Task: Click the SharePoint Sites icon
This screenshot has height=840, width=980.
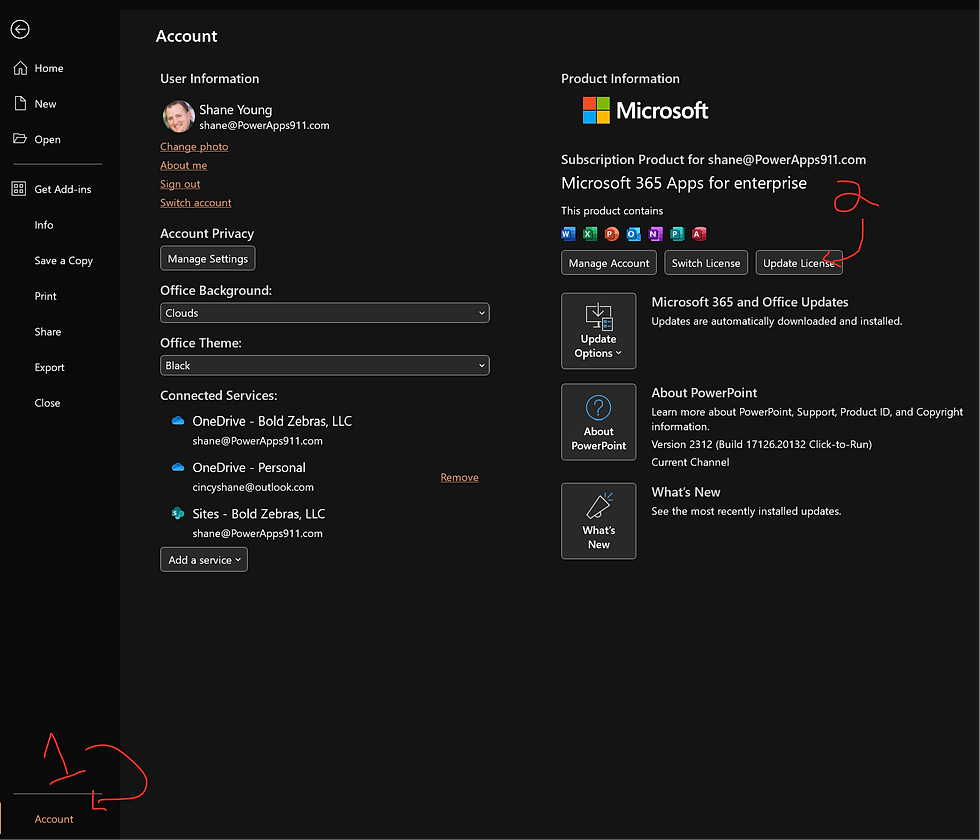Action: coord(178,513)
